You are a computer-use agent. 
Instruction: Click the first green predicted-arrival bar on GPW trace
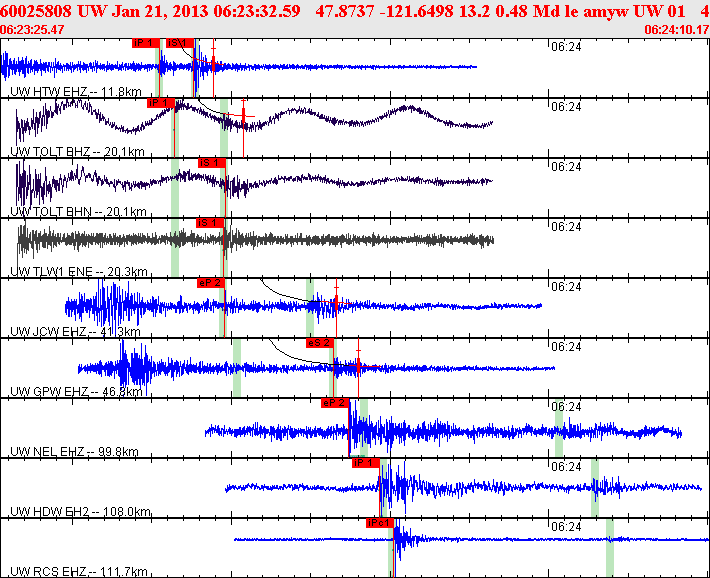tap(237, 368)
